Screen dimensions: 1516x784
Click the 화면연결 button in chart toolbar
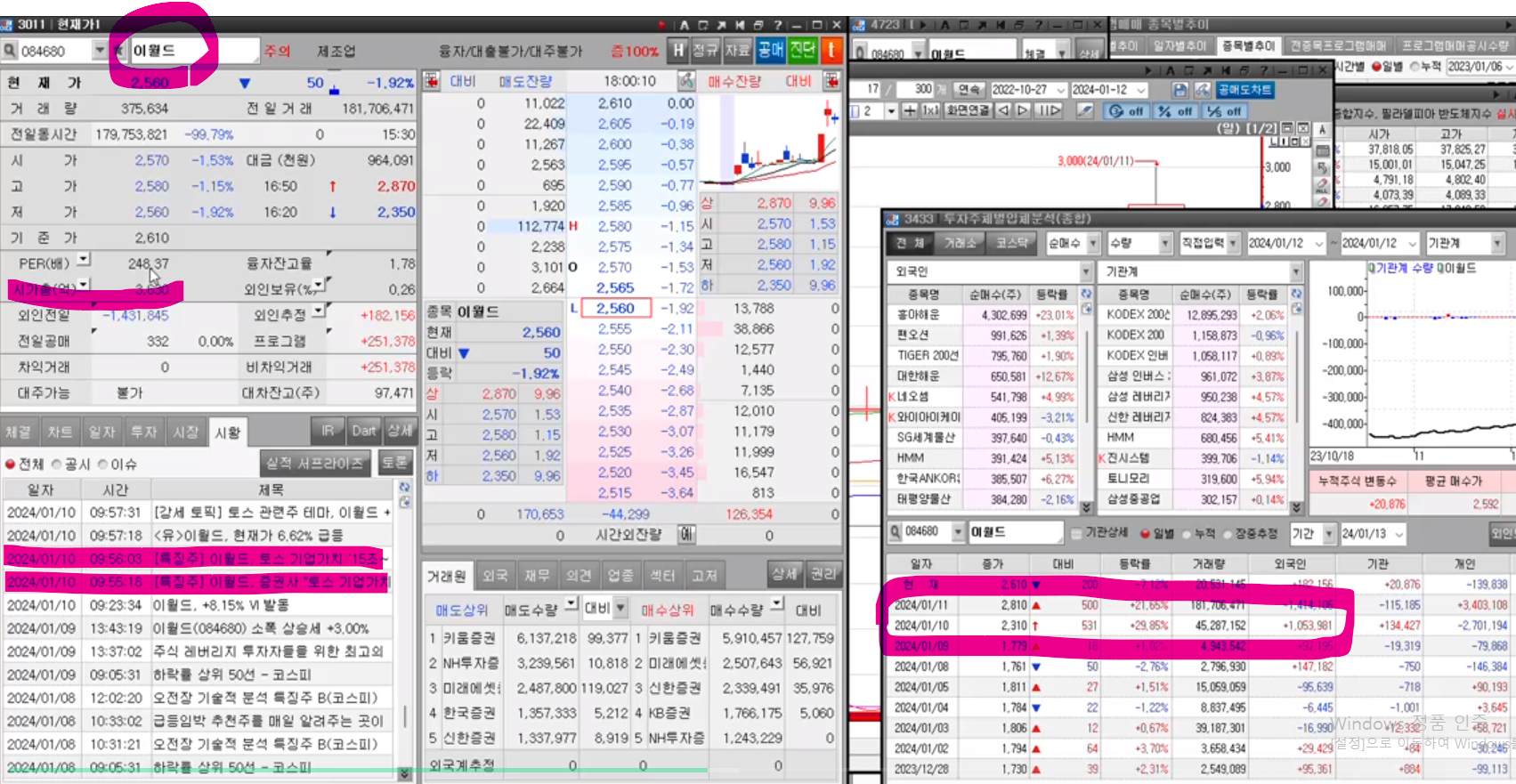(968, 110)
